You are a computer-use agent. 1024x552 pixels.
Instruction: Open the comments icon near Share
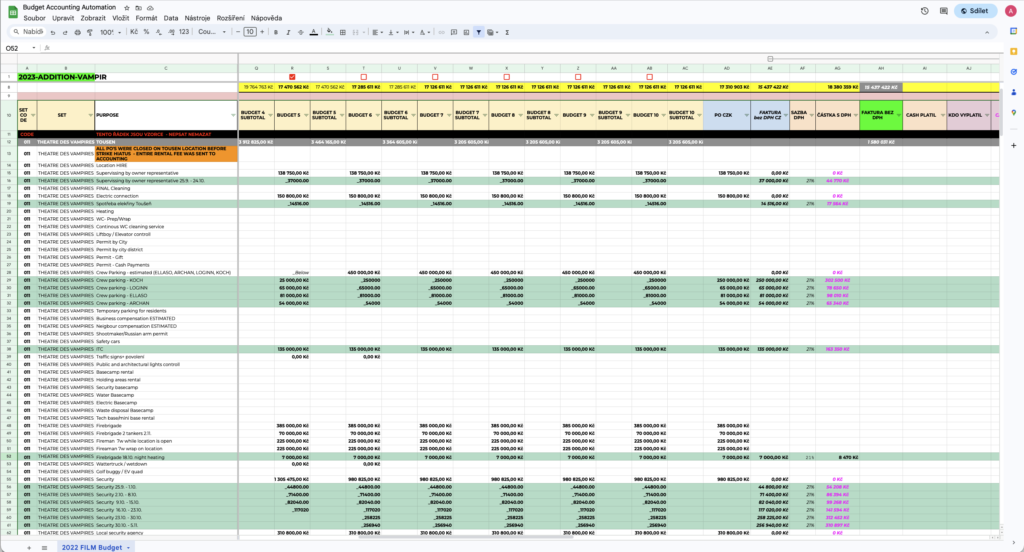click(x=944, y=11)
